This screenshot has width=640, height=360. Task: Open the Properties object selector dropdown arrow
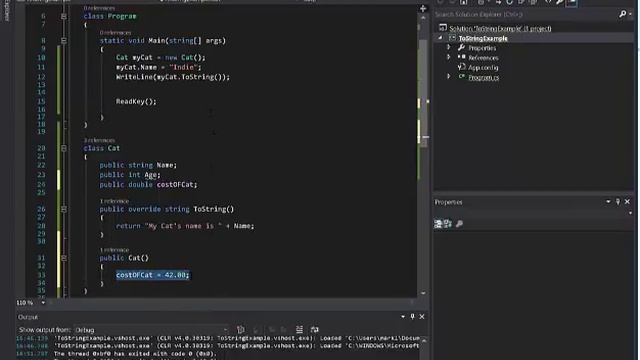(631, 213)
